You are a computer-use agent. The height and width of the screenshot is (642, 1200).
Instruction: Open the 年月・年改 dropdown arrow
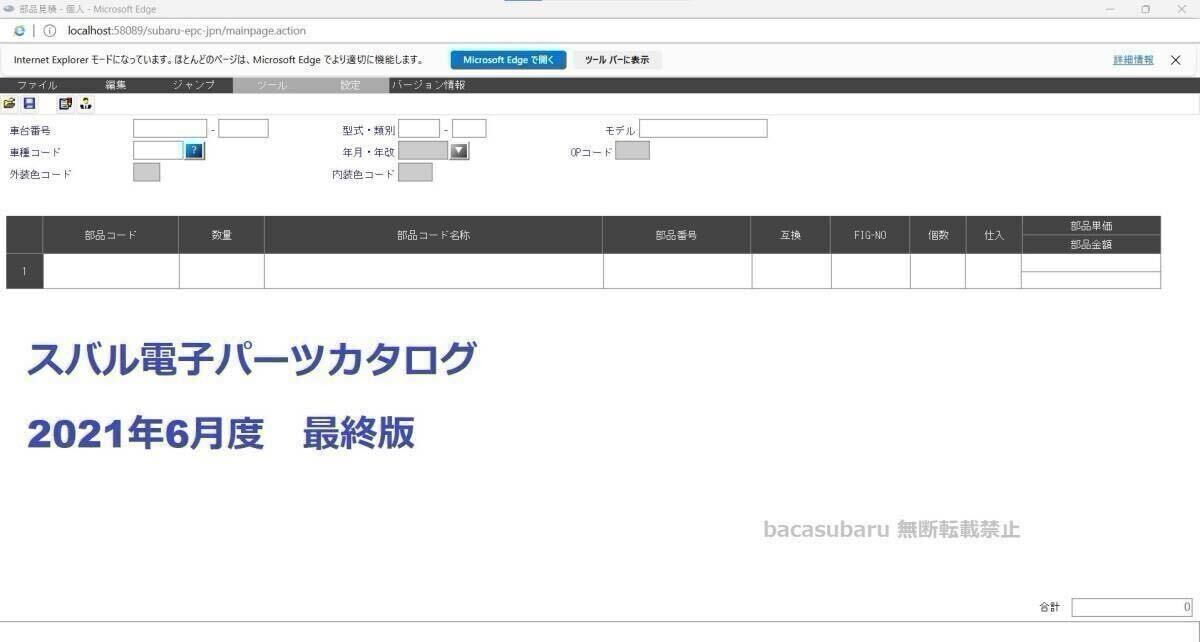coord(459,151)
